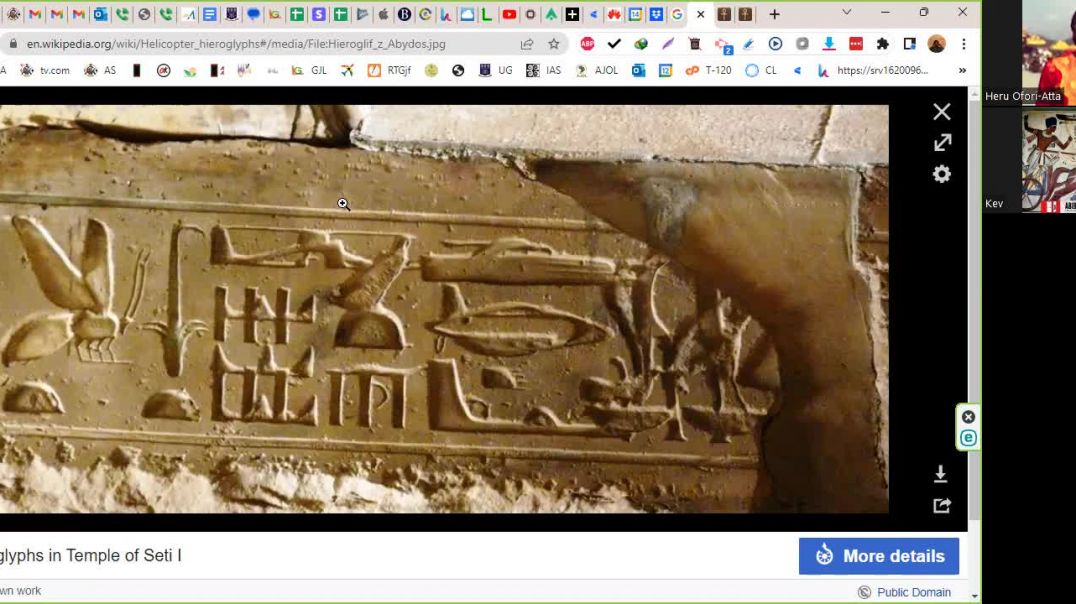This screenshot has width=1076, height=604.
Task: Open the grey camera extension icon
Action: pos(802,44)
